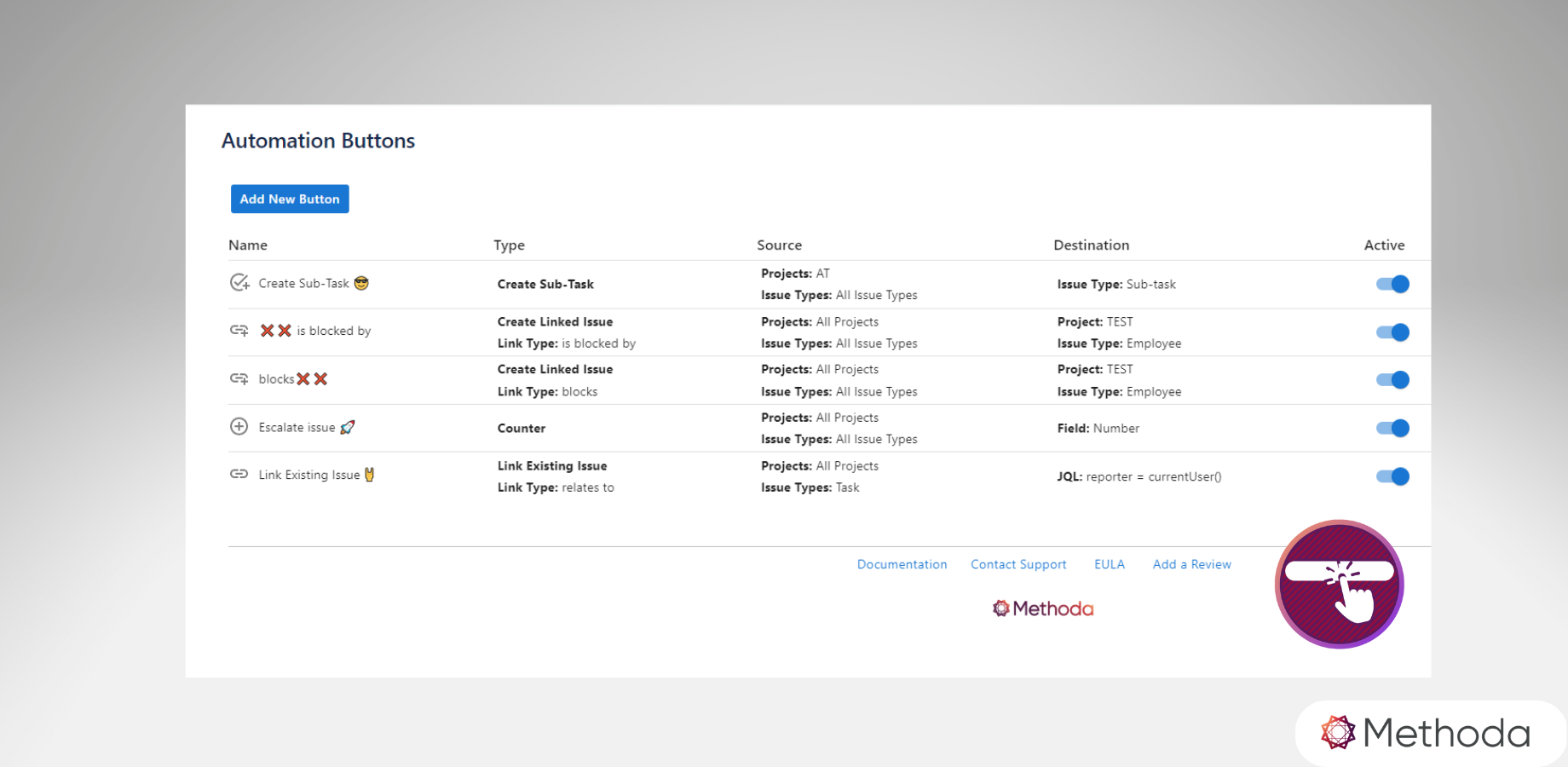Switch off the Link Existing Issue toggle
The width and height of the screenshot is (1568, 767).
point(1392,476)
